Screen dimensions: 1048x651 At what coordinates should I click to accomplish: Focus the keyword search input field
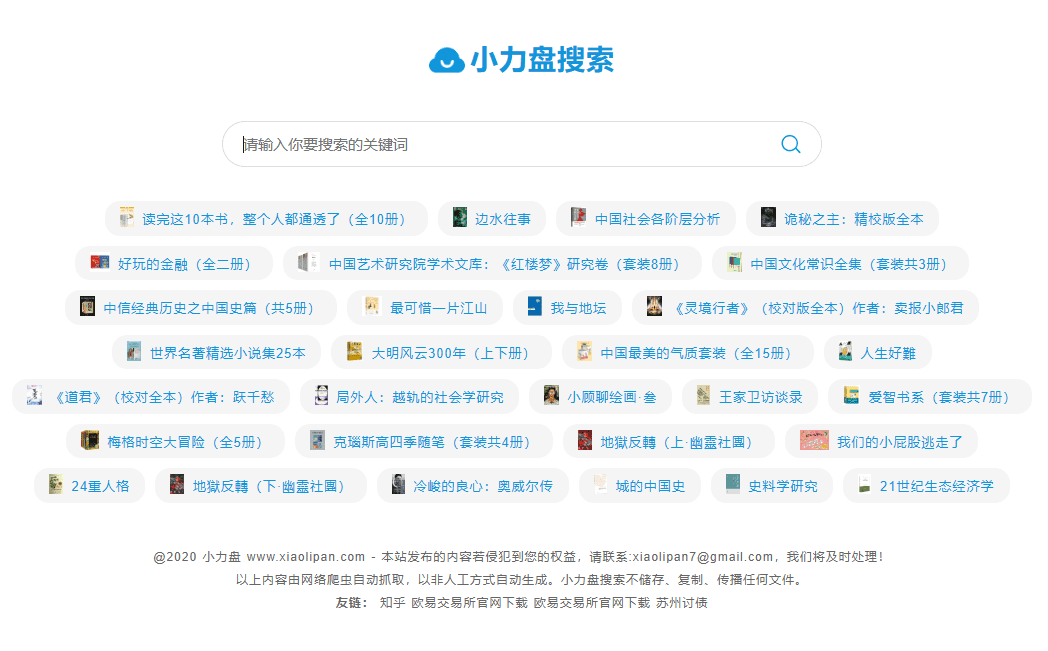500,144
